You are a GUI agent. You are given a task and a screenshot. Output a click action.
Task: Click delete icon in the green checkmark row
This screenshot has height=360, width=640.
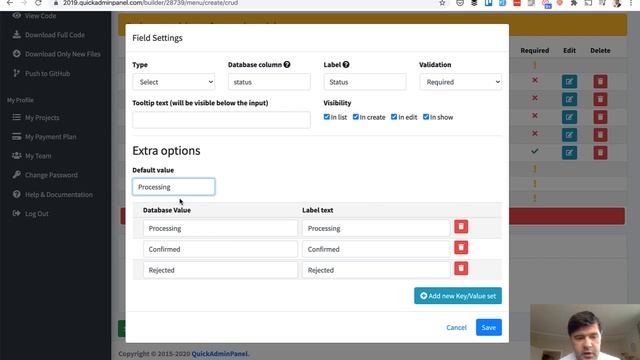(x=600, y=153)
